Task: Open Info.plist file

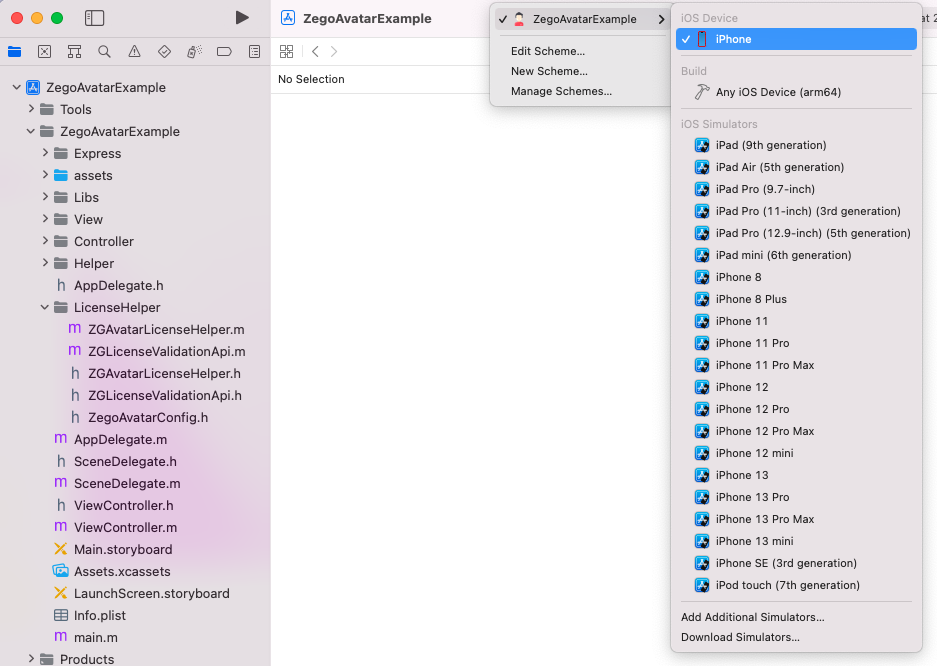Action: [x=100, y=616]
